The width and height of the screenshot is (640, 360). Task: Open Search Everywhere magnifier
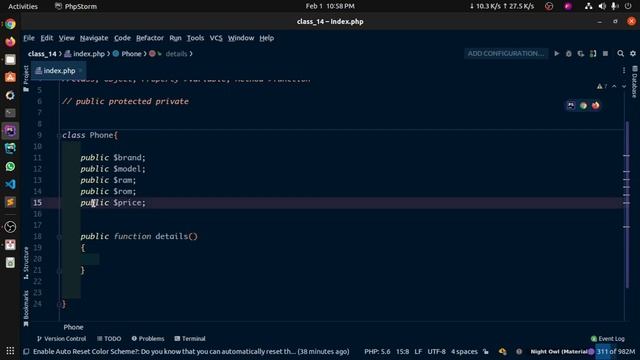pos(620,53)
